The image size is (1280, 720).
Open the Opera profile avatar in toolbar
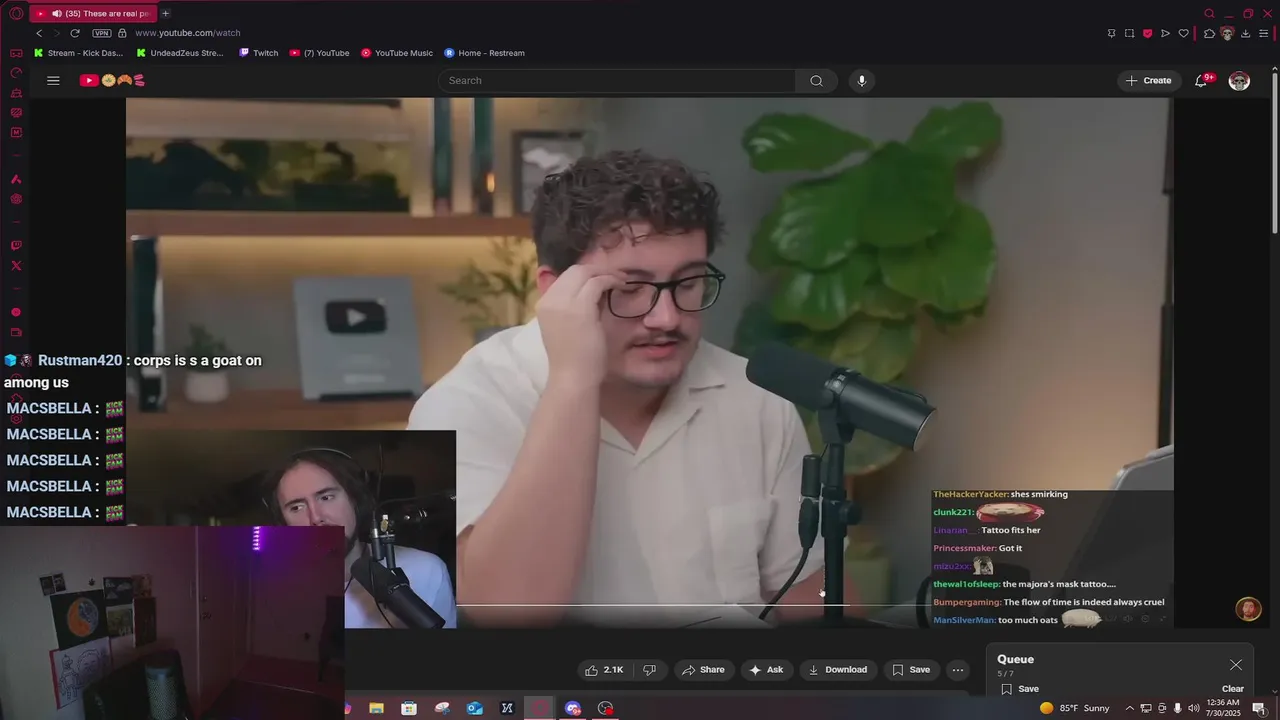point(1227,33)
